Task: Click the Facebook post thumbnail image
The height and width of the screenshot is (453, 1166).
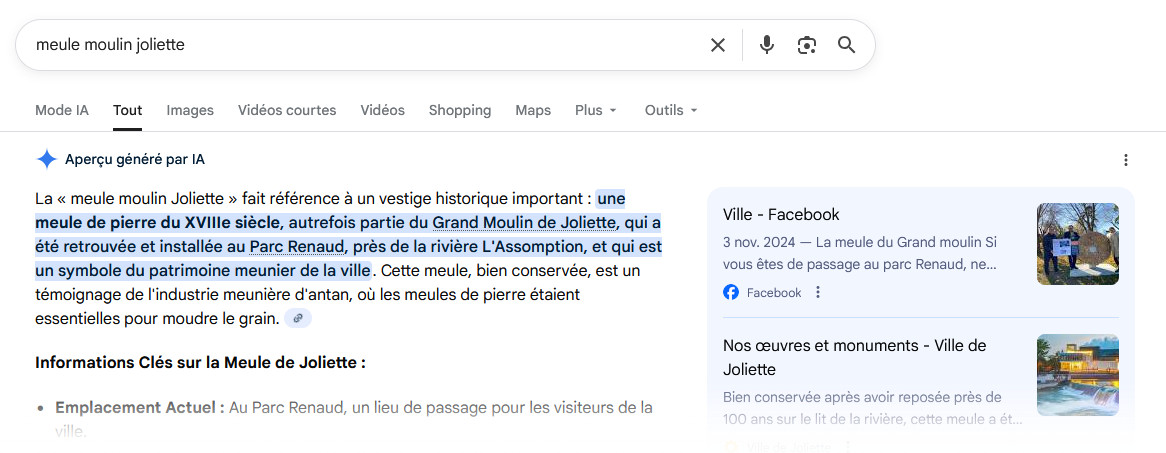Action: (1077, 244)
